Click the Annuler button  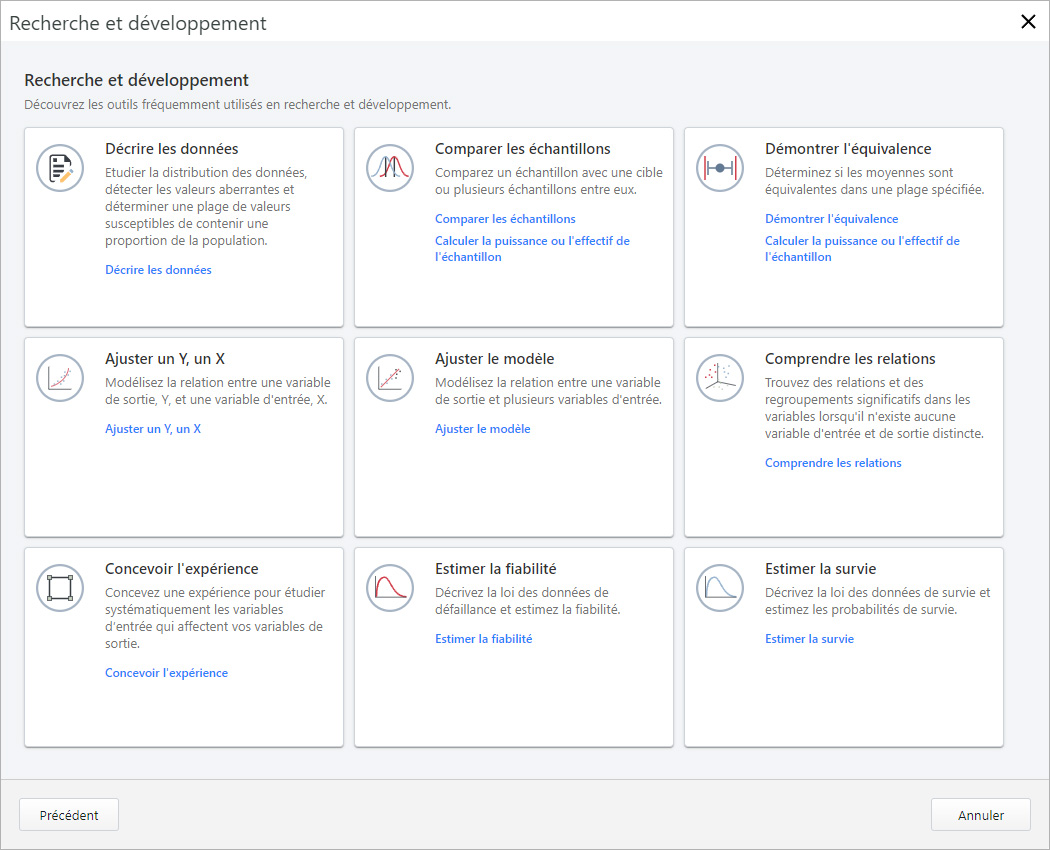pyautogui.click(x=980, y=814)
